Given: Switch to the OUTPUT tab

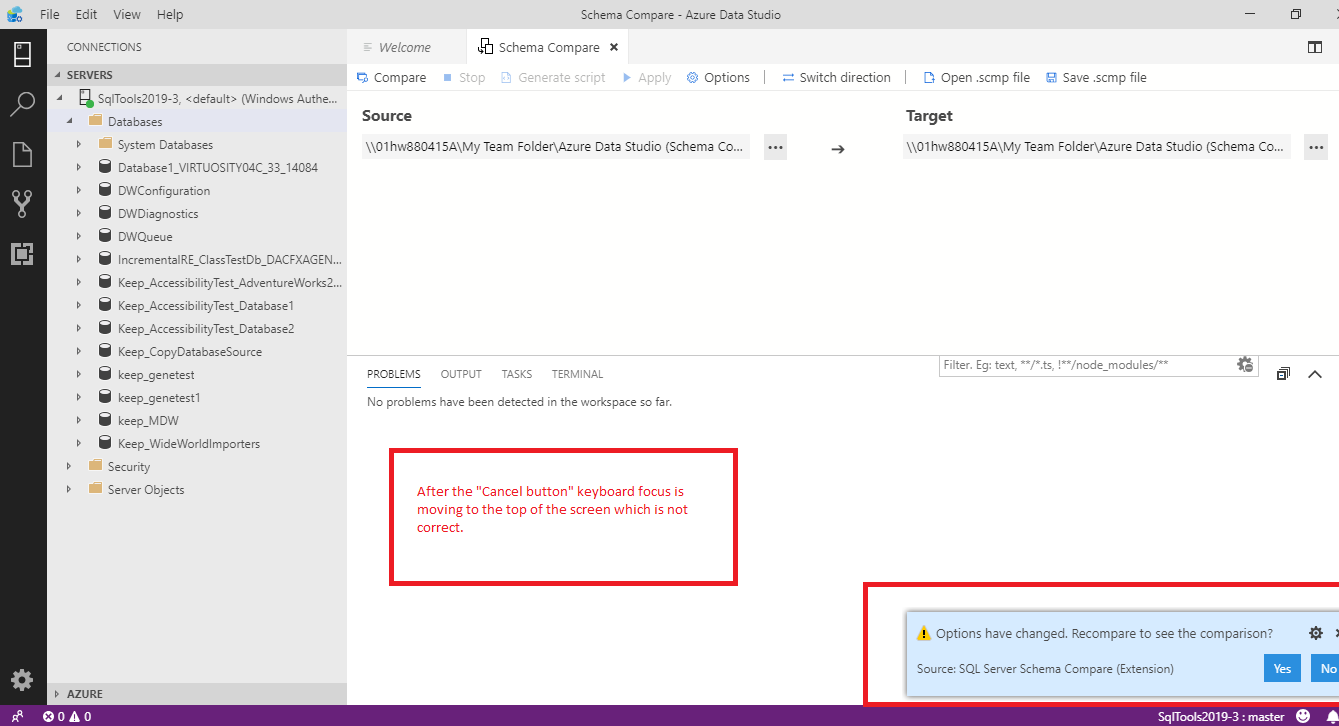Looking at the screenshot, I should (460, 374).
